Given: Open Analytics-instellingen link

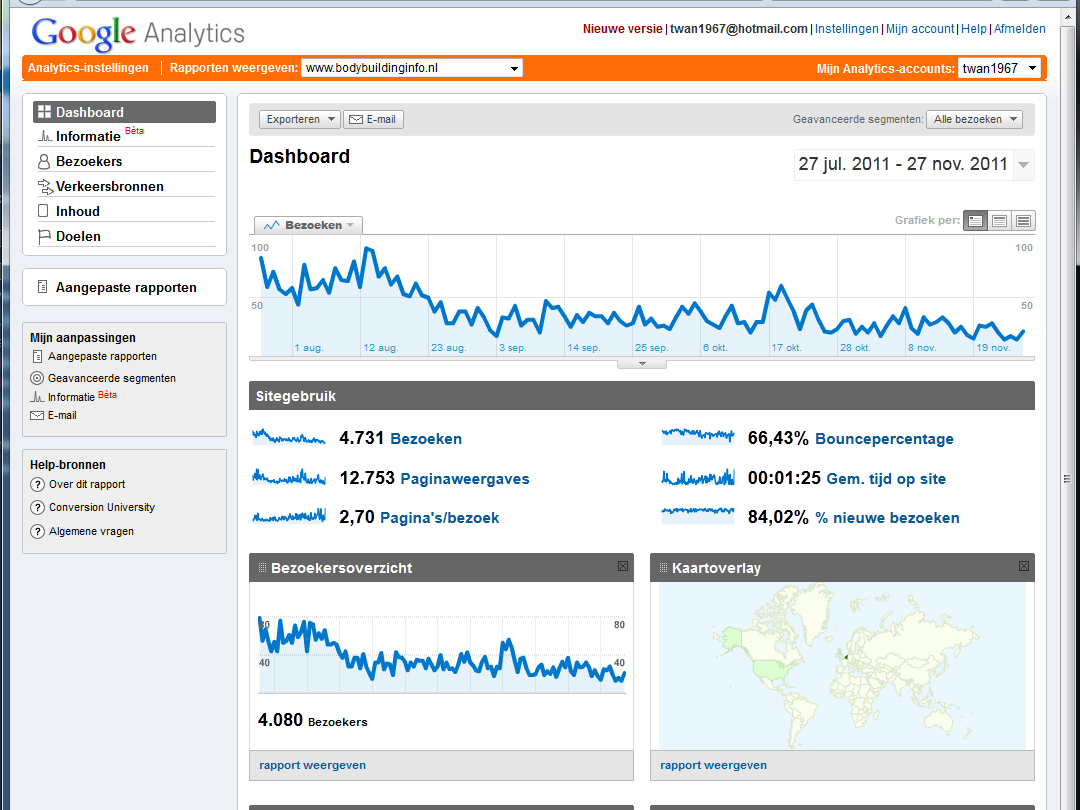Looking at the screenshot, I should pyautogui.click(x=88, y=68).
